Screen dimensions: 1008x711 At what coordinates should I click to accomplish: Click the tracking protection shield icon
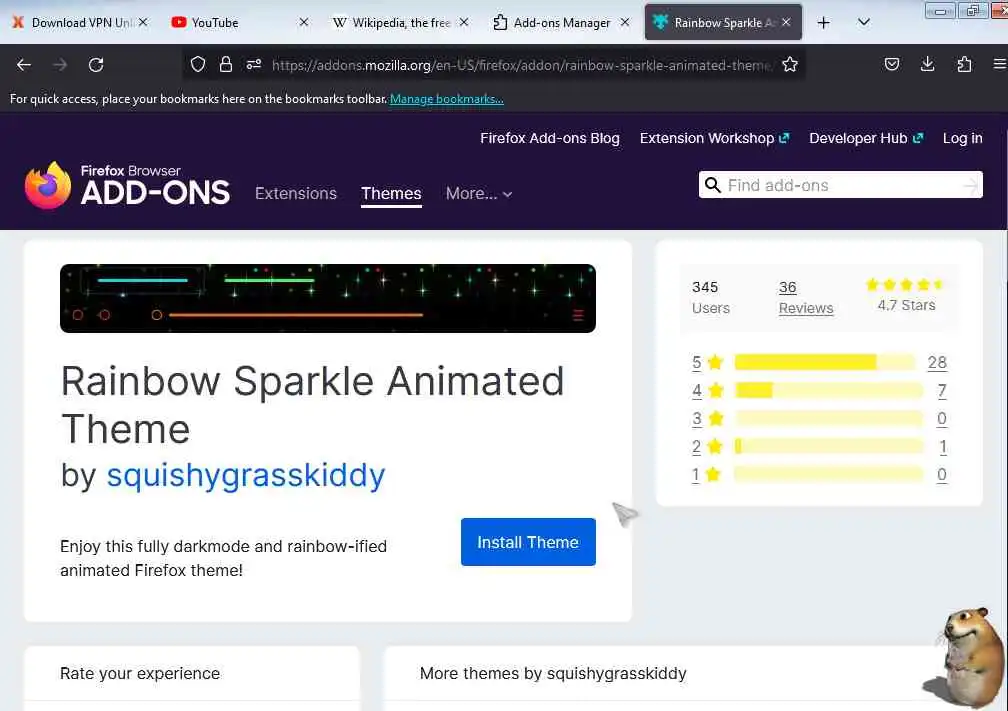coord(198,65)
